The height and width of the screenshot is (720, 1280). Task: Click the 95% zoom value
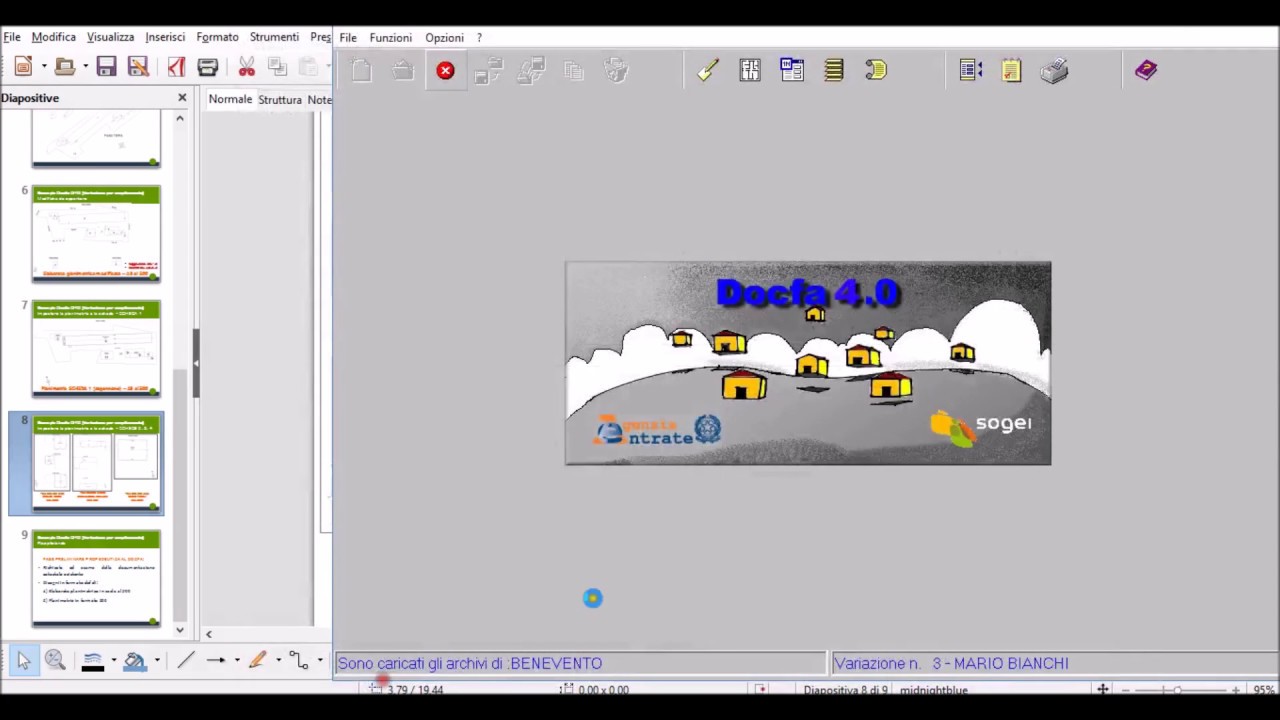(1264, 690)
